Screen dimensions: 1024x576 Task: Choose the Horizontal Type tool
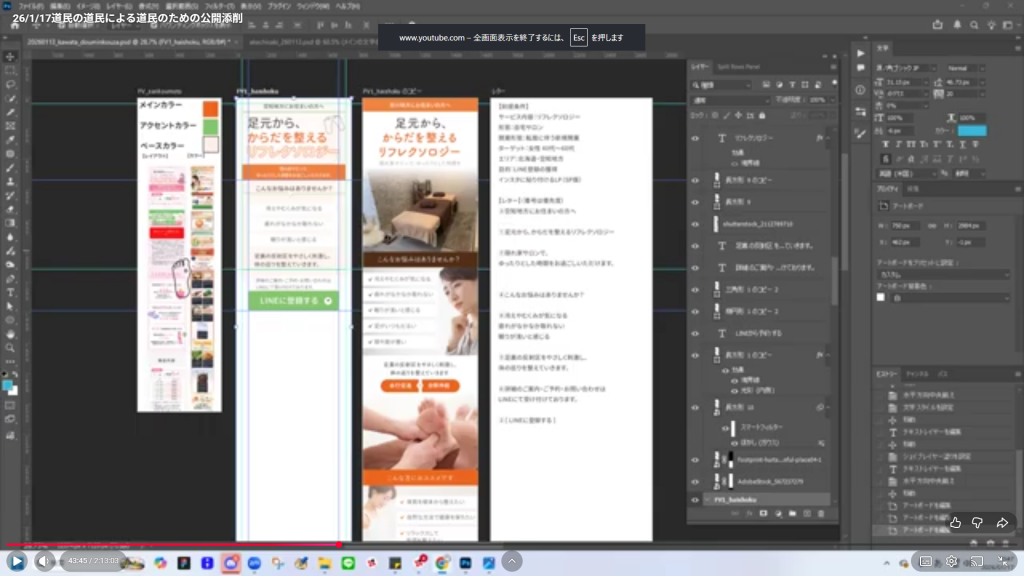click(x=10, y=293)
